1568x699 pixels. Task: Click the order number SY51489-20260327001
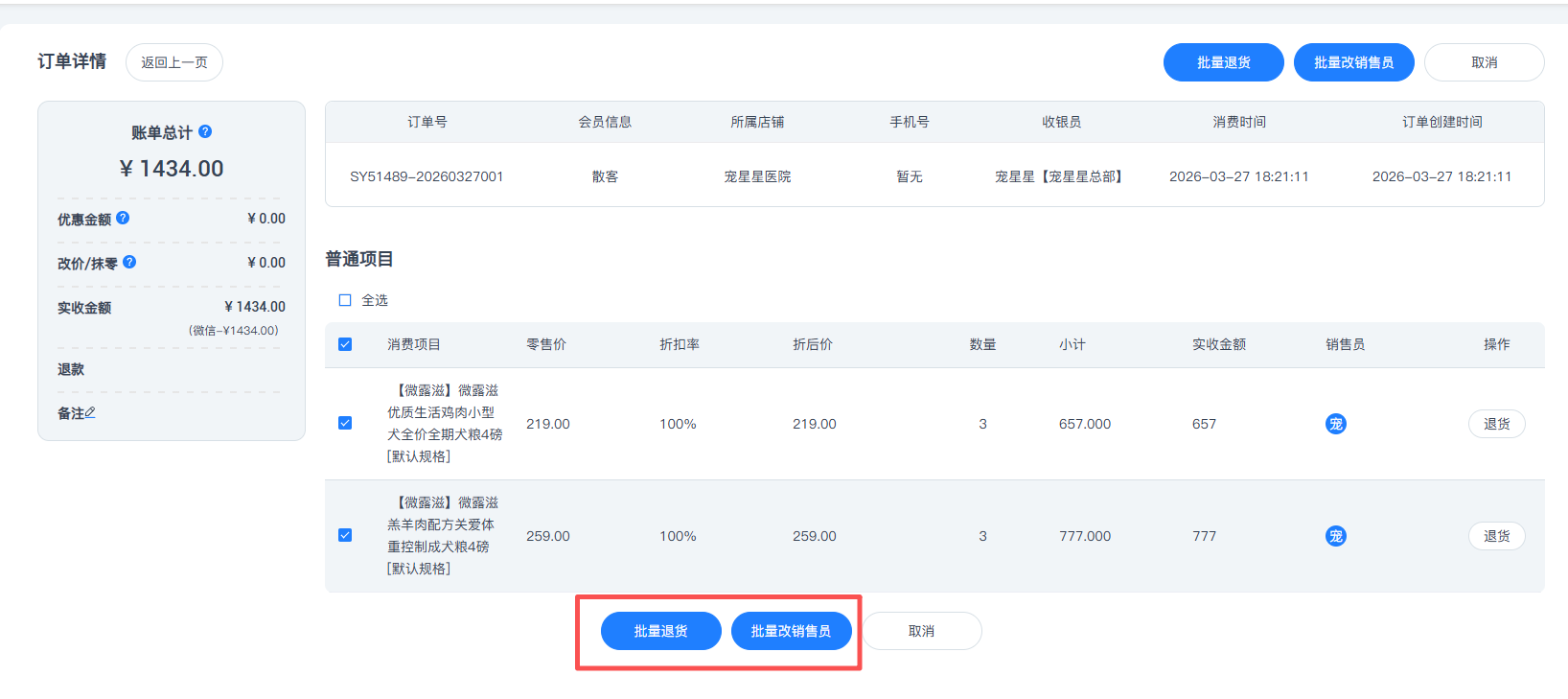coord(427,176)
